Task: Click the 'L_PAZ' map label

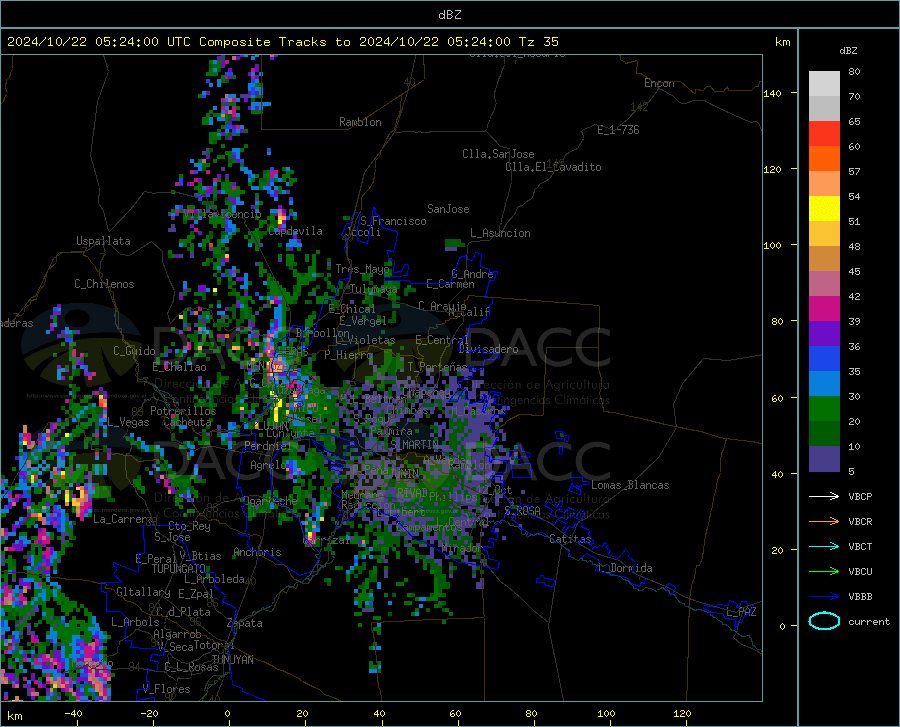Action: click(x=741, y=612)
